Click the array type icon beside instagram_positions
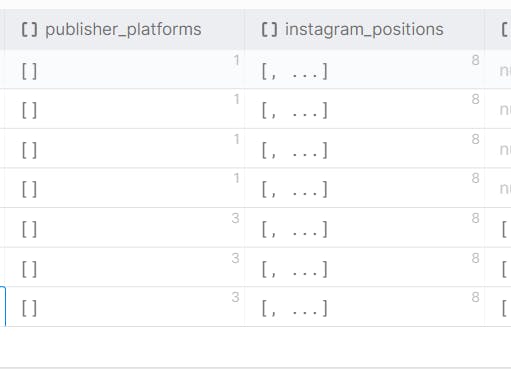 coord(269,30)
